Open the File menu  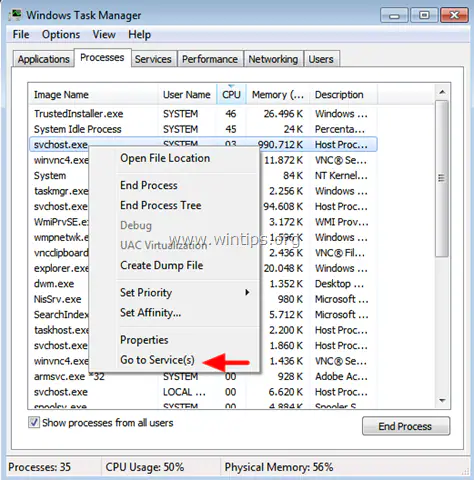tap(21, 34)
